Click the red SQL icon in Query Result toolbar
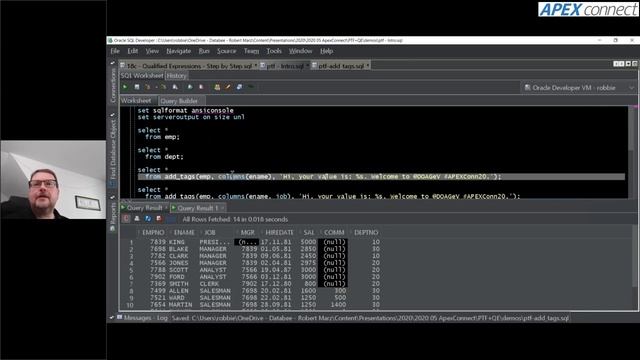 tap(159, 219)
